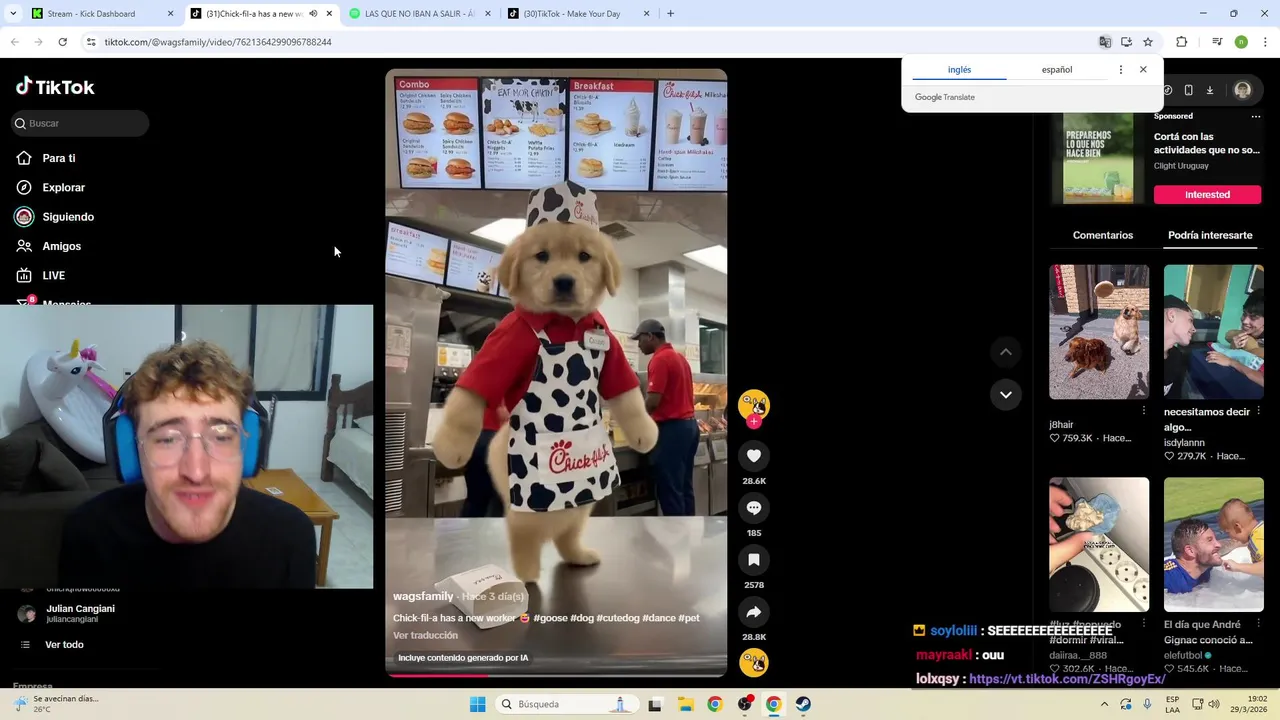Click site info icon in address bar
Image resolution: width=1280 pixels, height=720 pixels.
click(x=91, y=42)
